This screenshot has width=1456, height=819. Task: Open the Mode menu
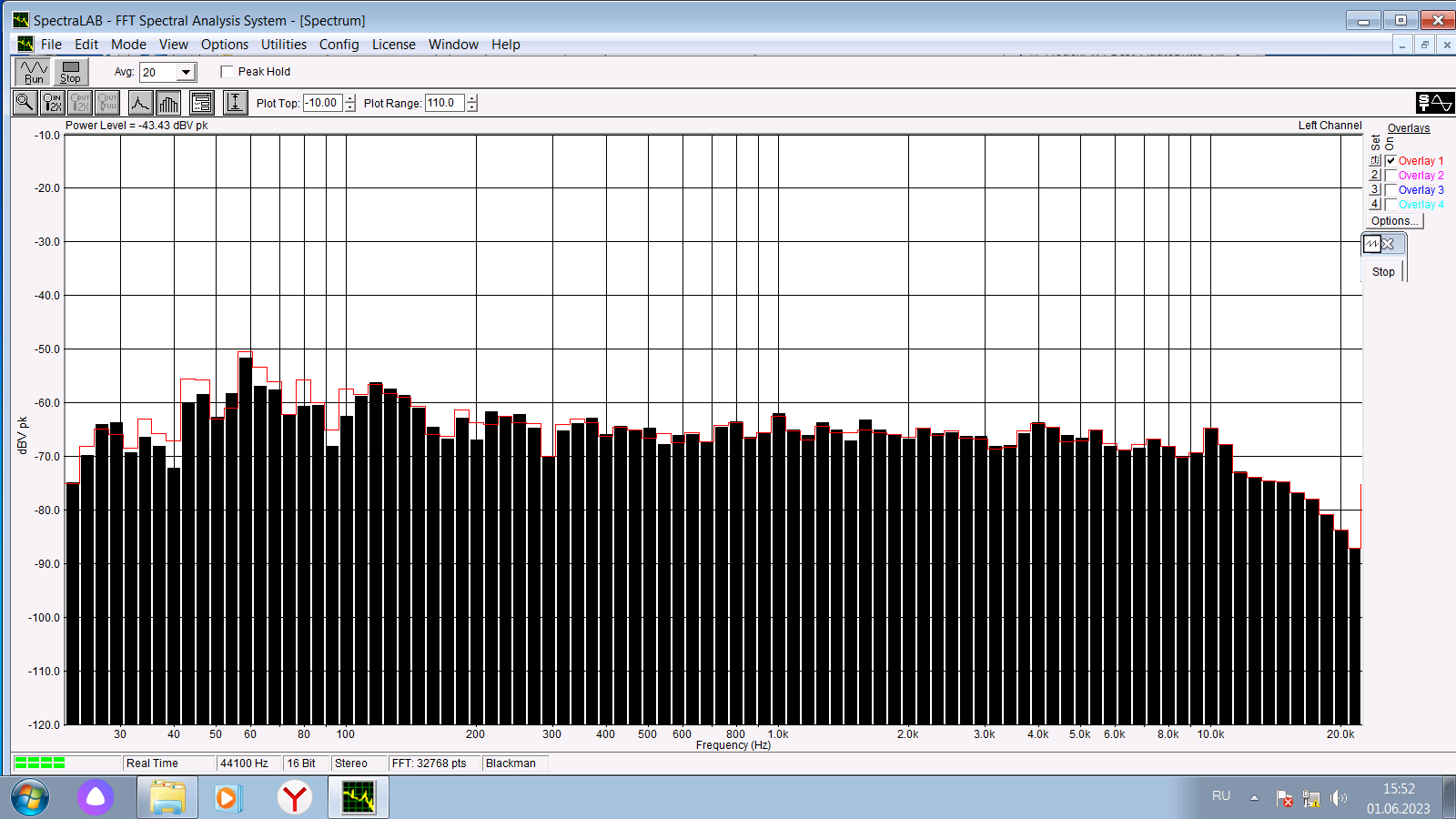pyautogui.click(x=128, y=45)
